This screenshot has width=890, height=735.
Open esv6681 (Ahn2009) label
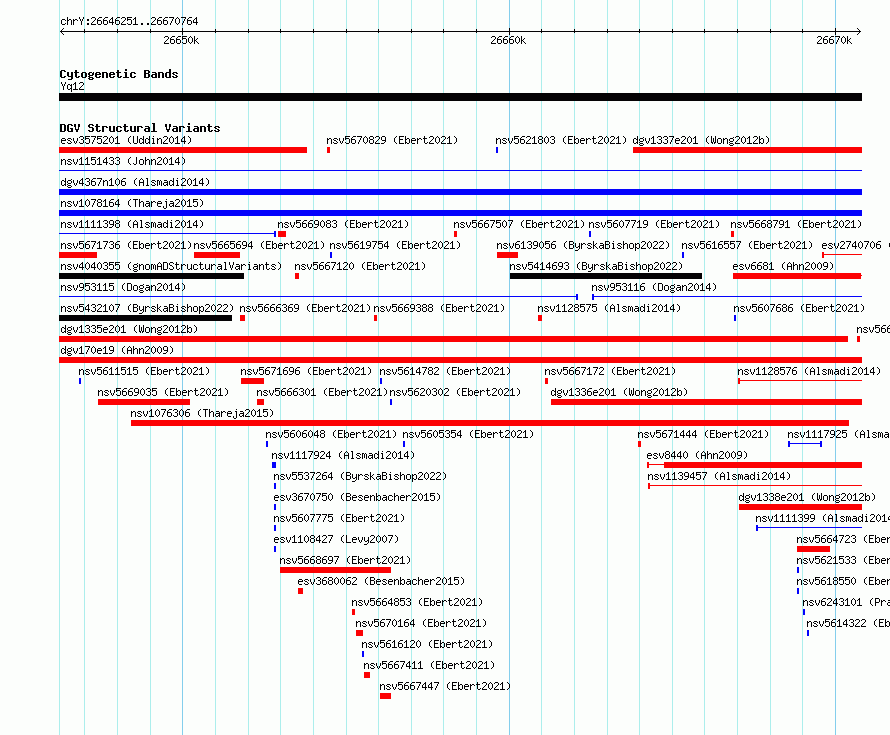click(783, 266)
